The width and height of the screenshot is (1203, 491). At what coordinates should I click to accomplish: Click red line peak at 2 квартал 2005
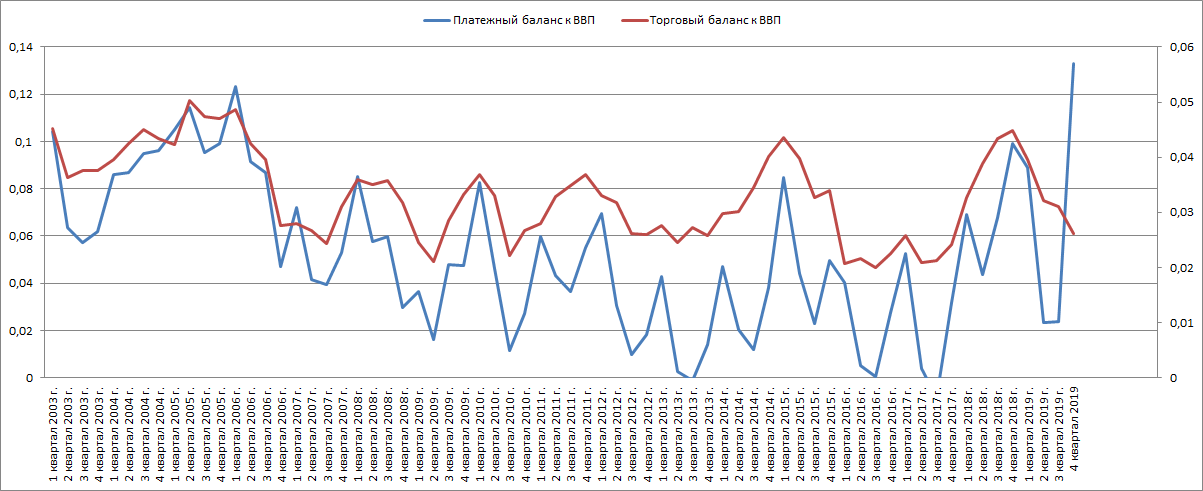[x=189, y=101]
